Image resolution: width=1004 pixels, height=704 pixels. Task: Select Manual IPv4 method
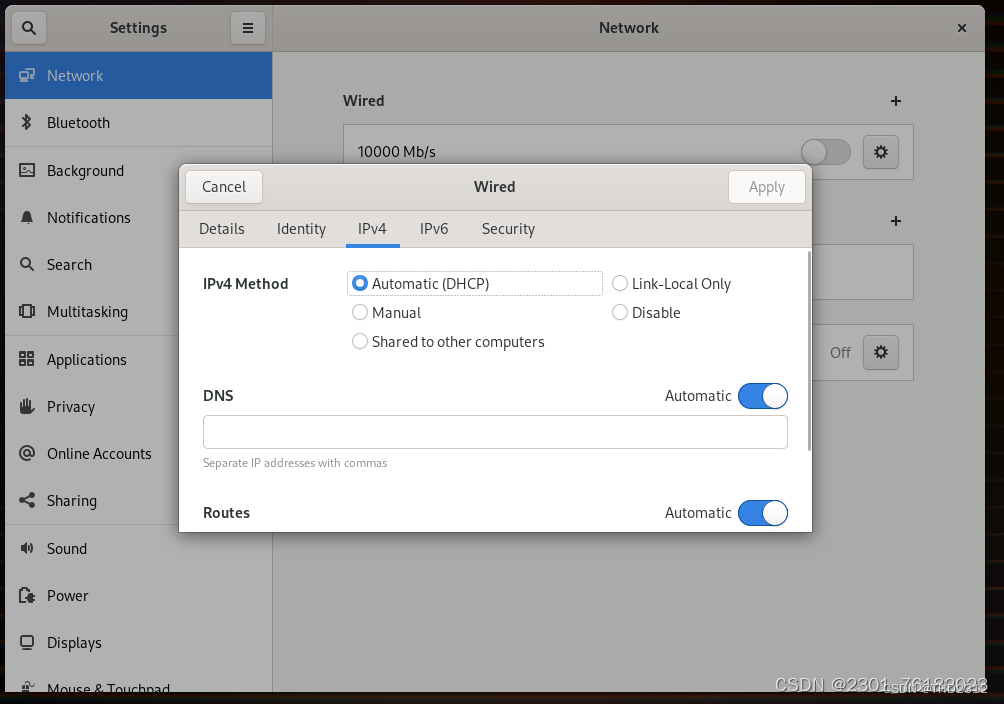point(387,313)
